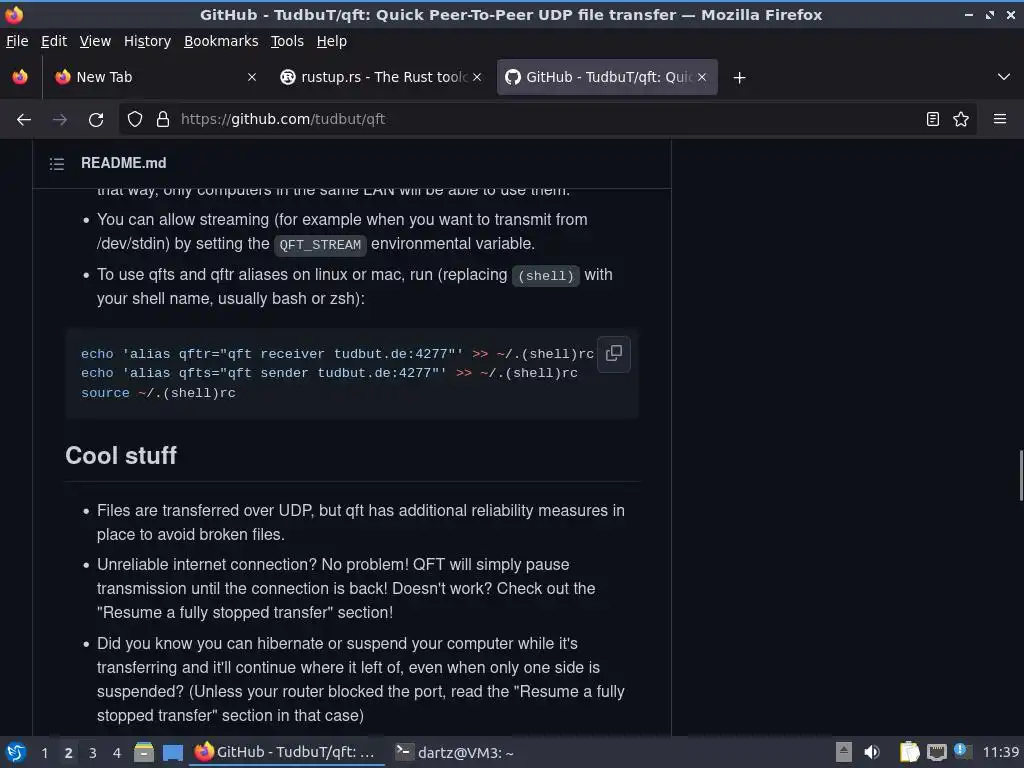The height and width of the screenshot is (768, 1024).
Task: Close the New Tab tab
Action: (251, 77)
